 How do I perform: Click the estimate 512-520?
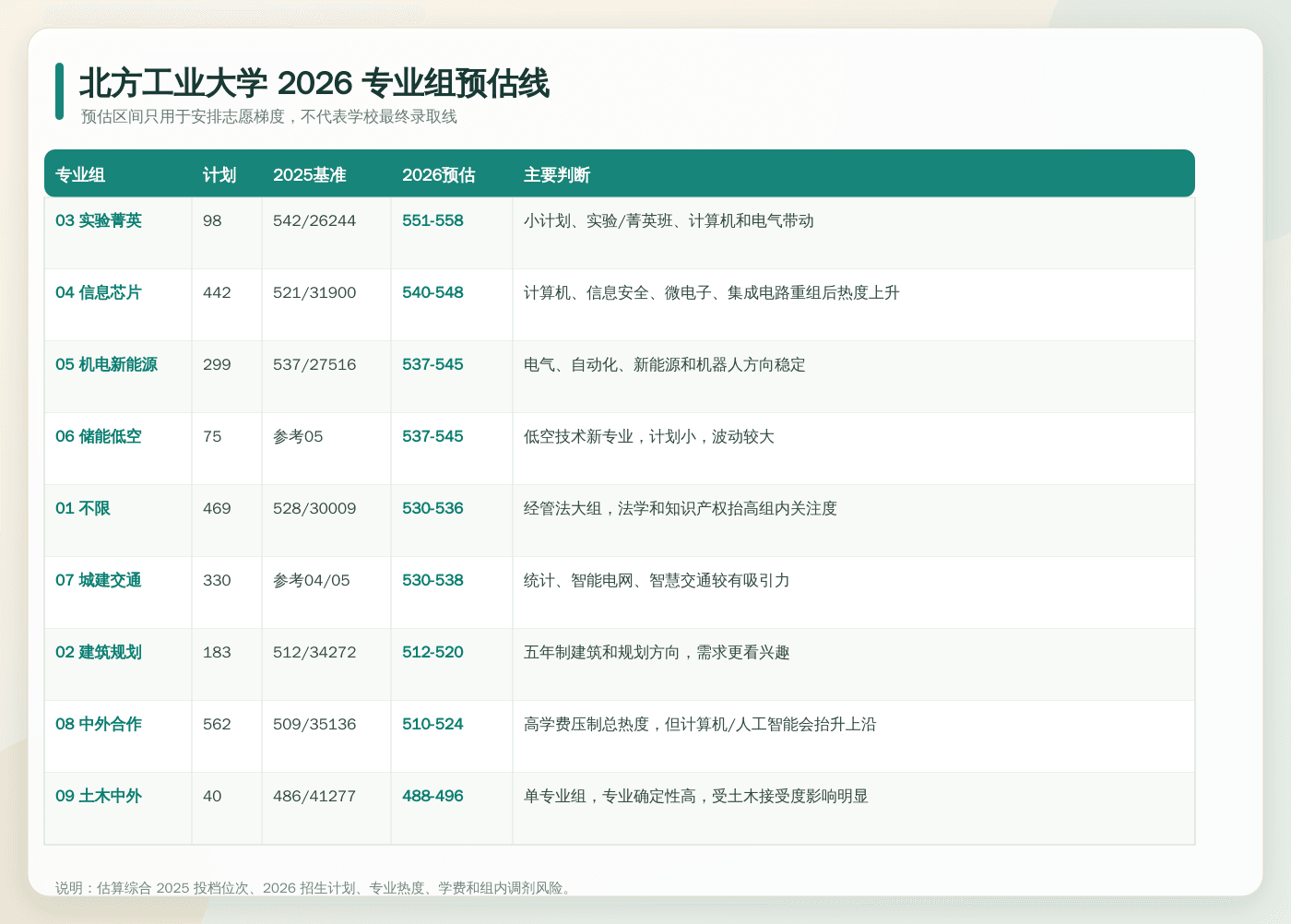click(x=432, y=652)
